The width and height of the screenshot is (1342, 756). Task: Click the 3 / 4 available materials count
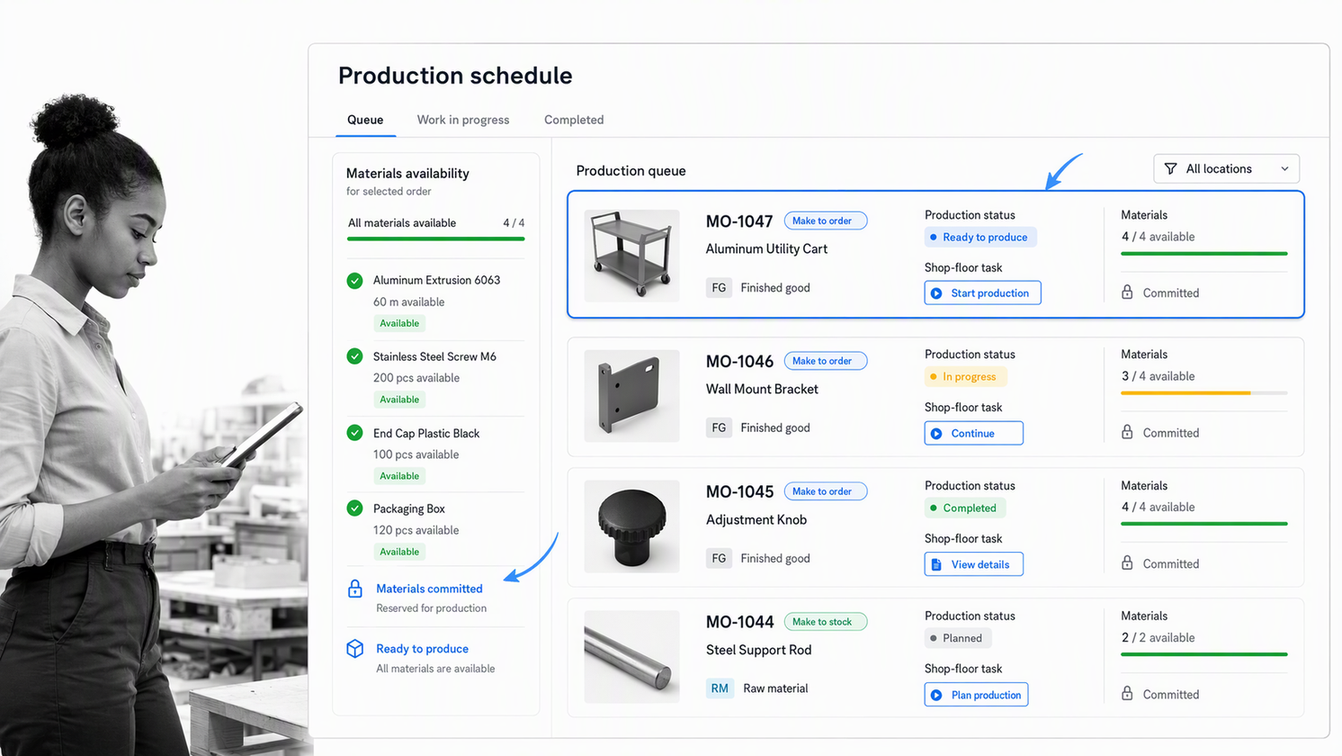coord(1158,377)
